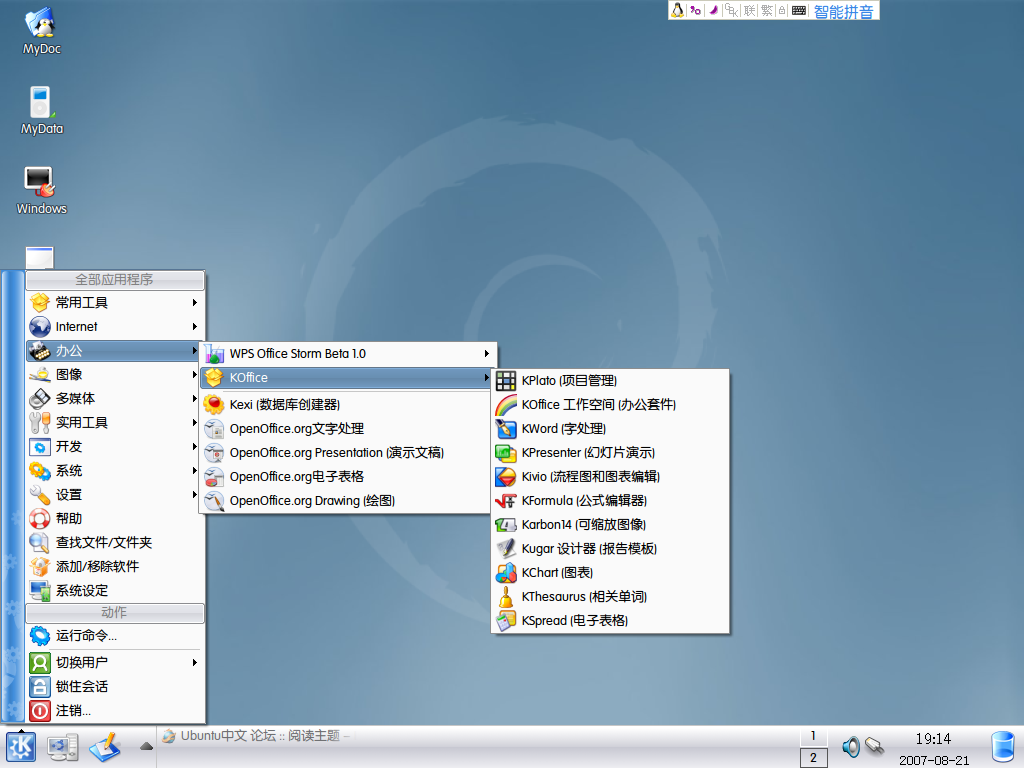Click the volume speaker tray icon

851,746
